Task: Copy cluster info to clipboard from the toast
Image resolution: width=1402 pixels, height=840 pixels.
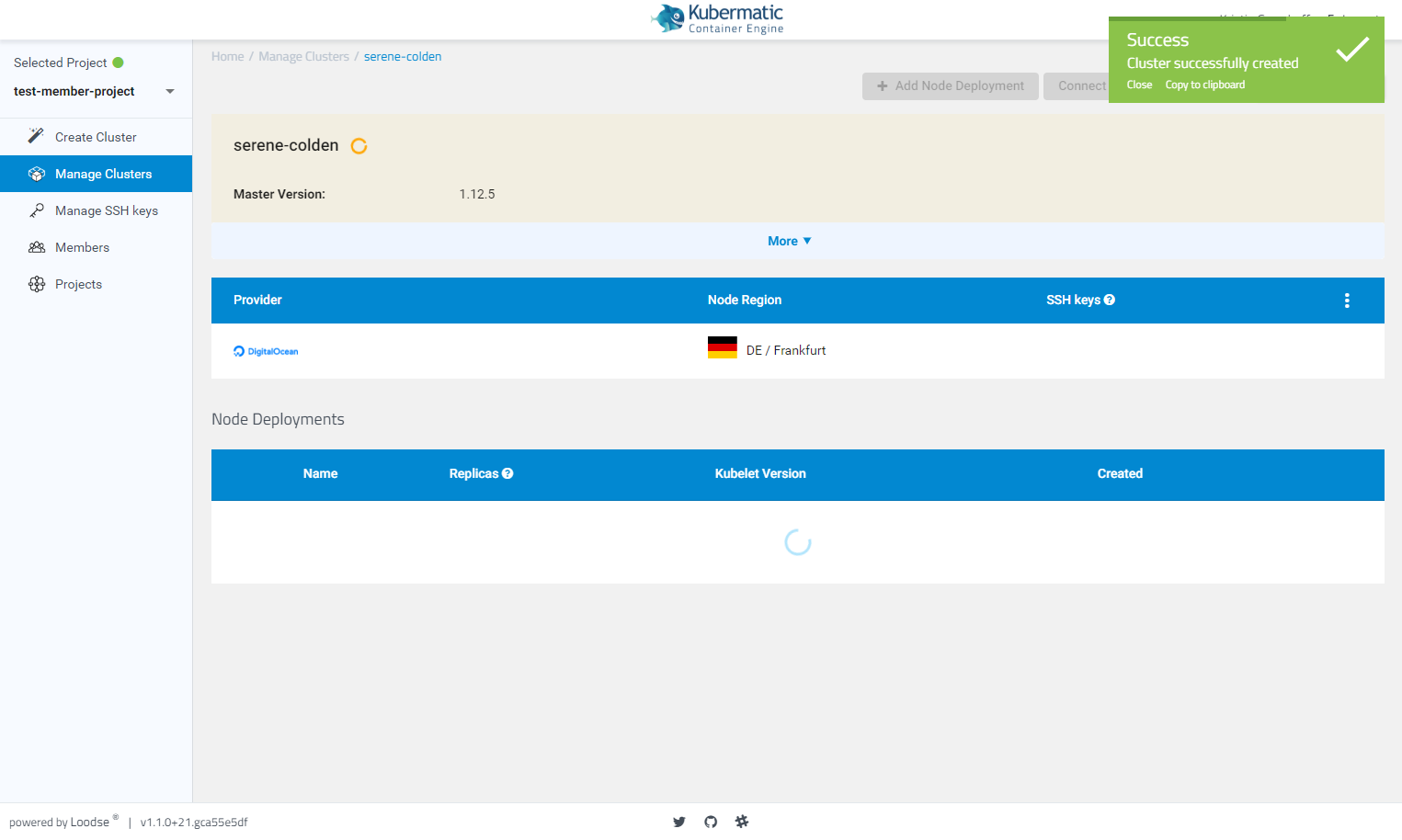Action: tap(1204, 84)
